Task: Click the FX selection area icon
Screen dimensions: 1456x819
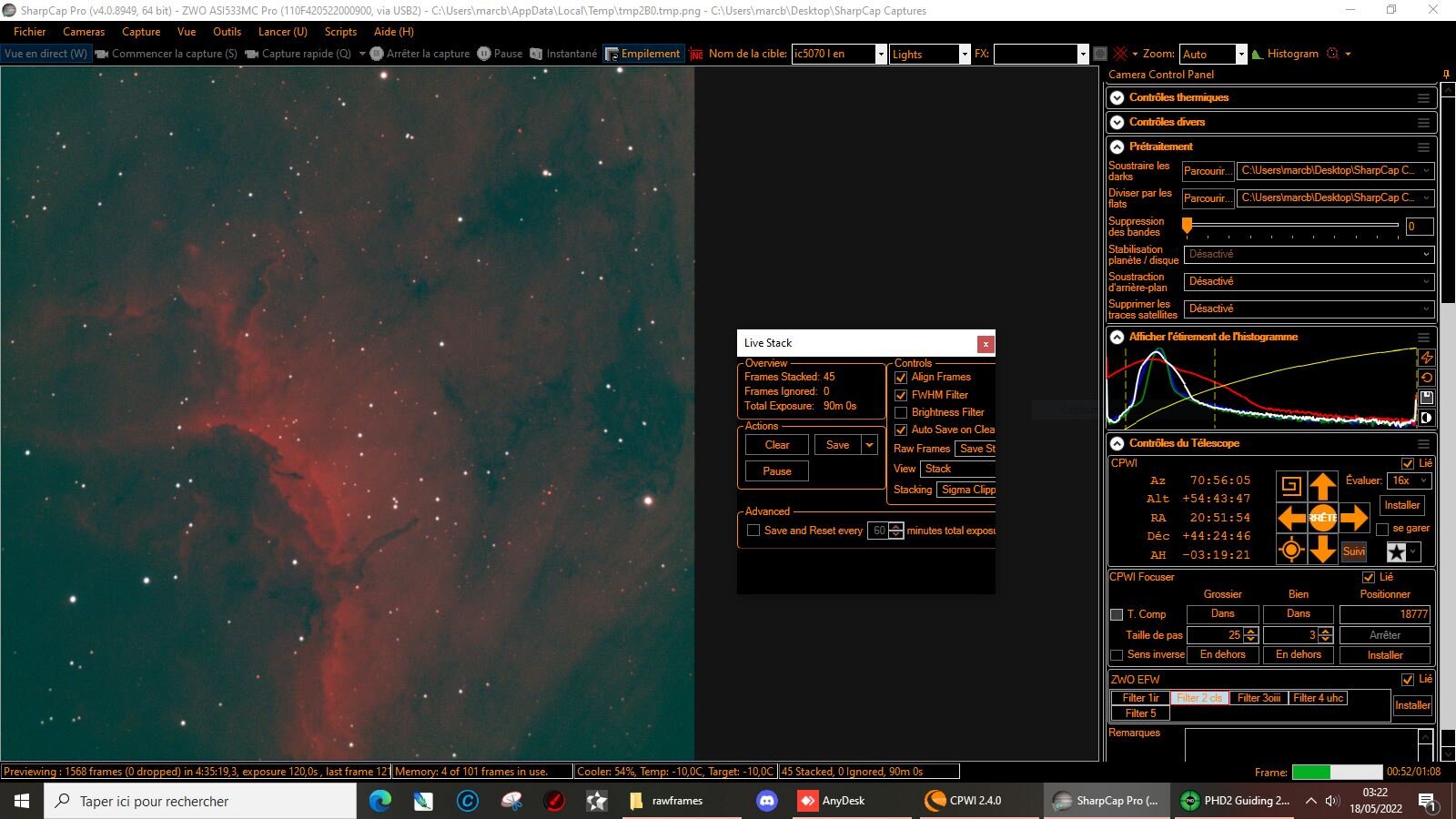Action: (1099, 54)
